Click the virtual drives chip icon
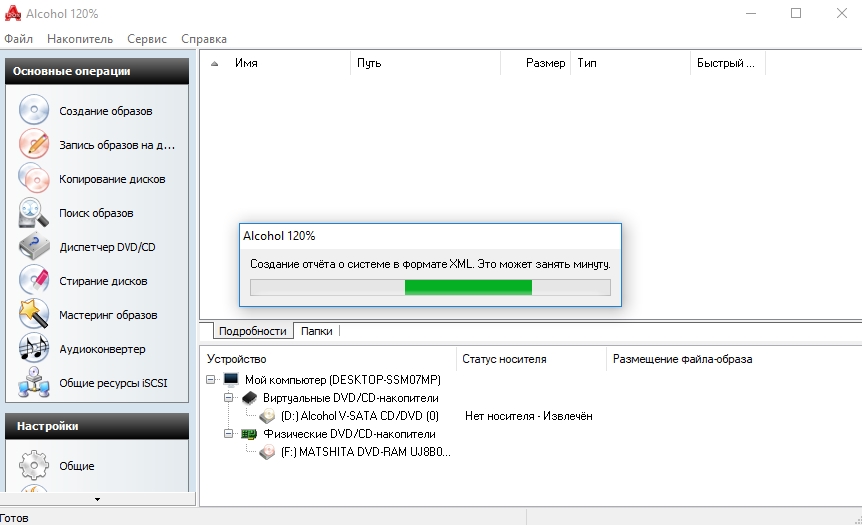Viewport: 862px width, 525px height. click(x=249, y=397)
